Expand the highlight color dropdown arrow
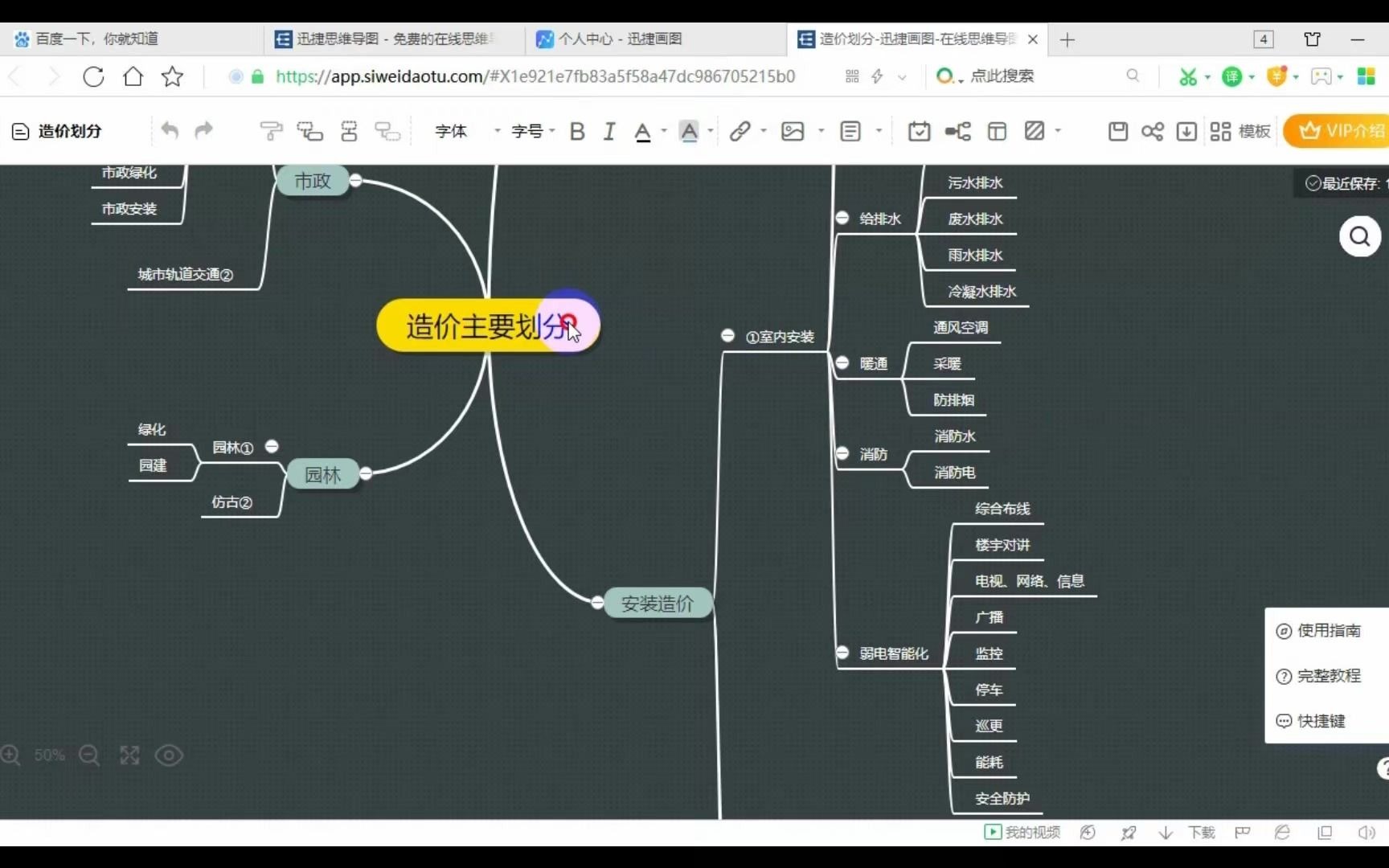The image size is (1389, 868). click(x=711, y=131)
